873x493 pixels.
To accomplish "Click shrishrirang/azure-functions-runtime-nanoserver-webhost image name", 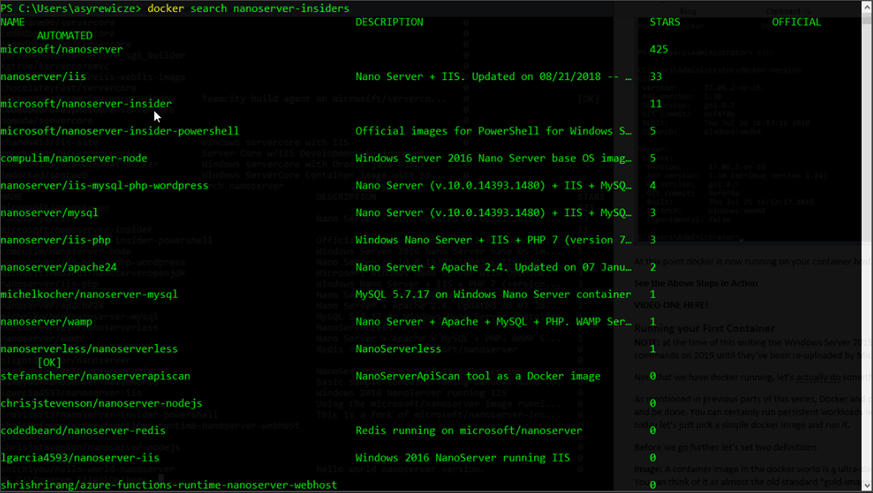I will click(x=169, y=485).
